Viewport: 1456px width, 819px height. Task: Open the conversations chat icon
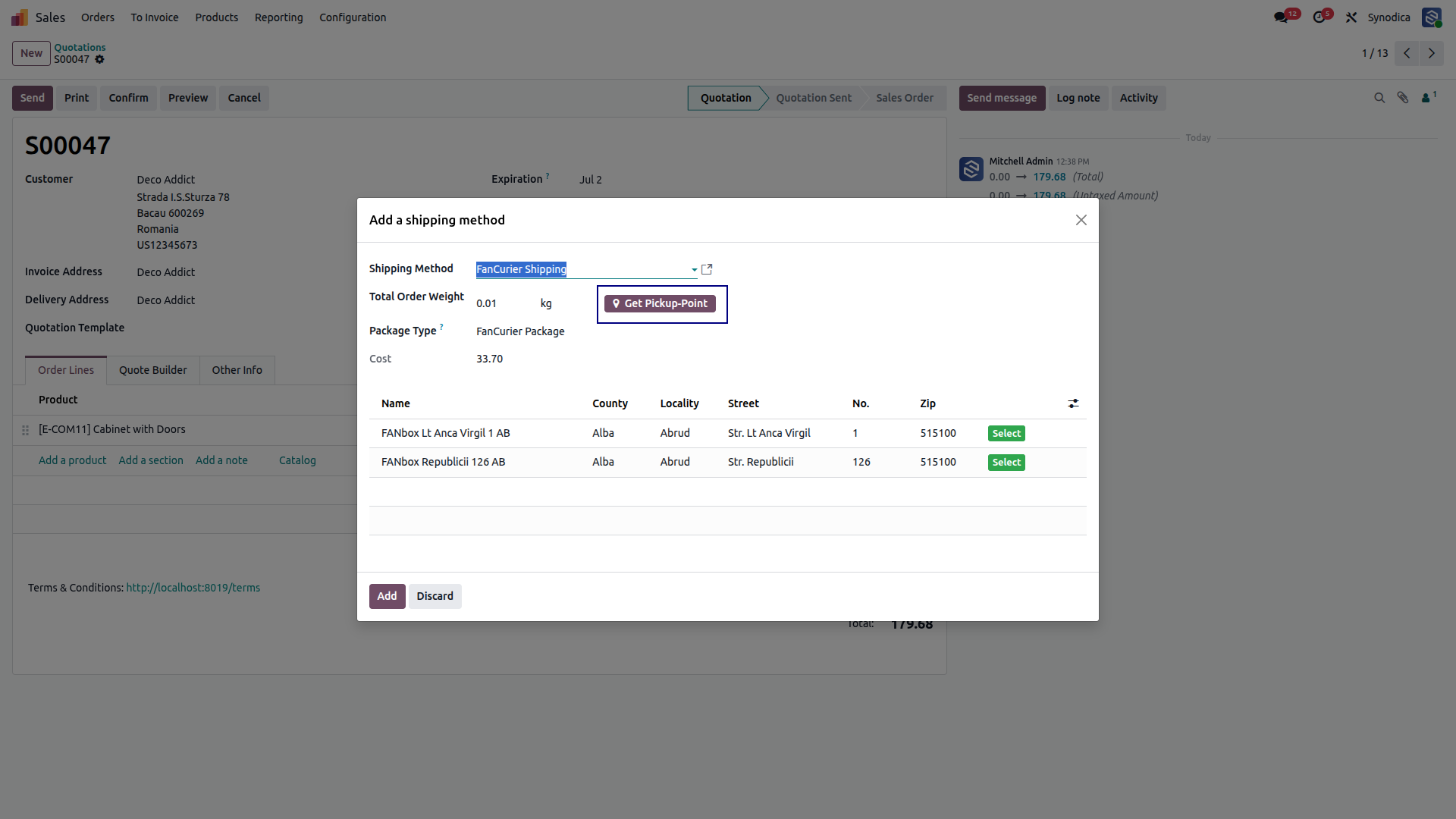point(1281,17)
